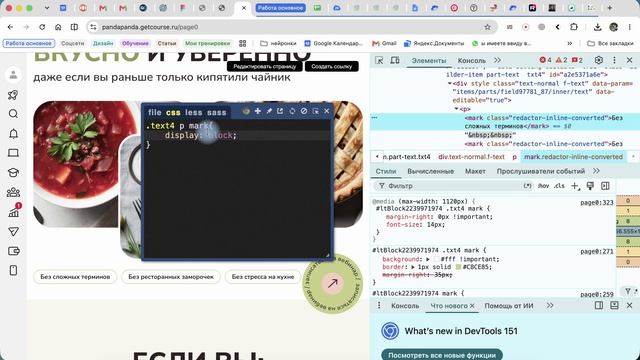Screen dimensions: 640x360
Task: Open the Стили pane tab
Action: [x=386, y=171]
